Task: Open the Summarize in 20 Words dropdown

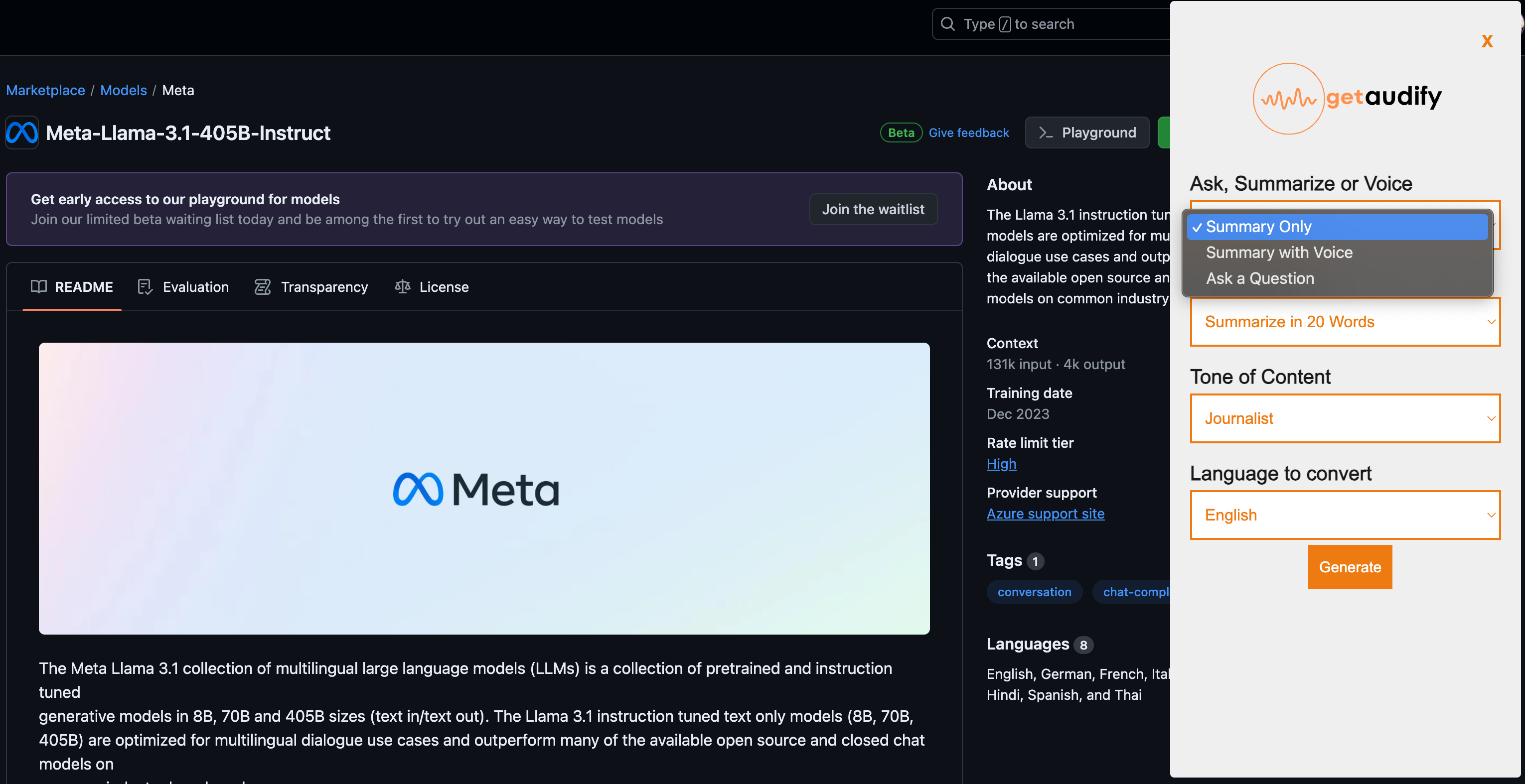Action: pyautogui.click(x=1345, y=322)
